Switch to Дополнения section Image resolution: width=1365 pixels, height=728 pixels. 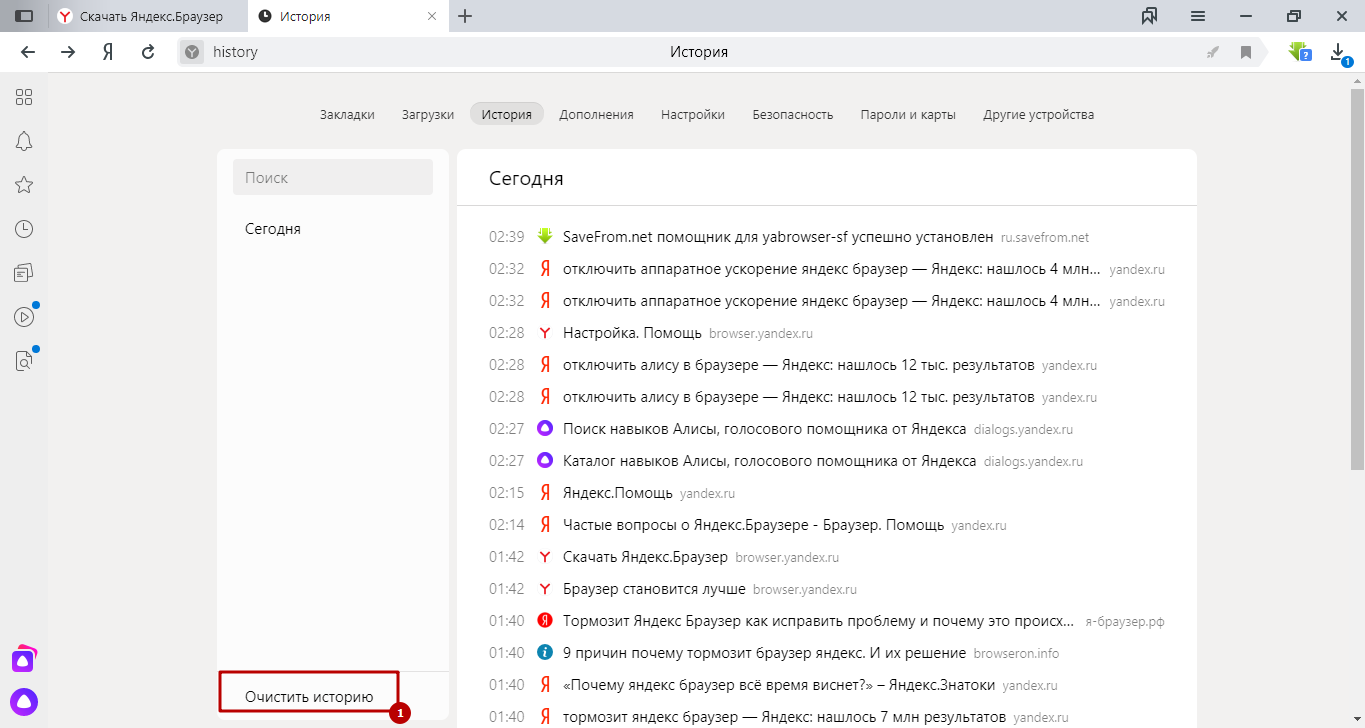(596, 114)
